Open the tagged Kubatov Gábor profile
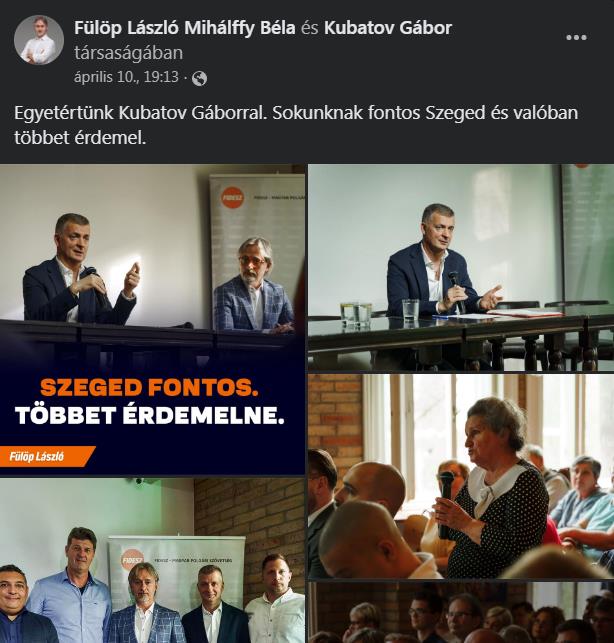The width and height of the screenshot is (614, 643). point(388,28)
